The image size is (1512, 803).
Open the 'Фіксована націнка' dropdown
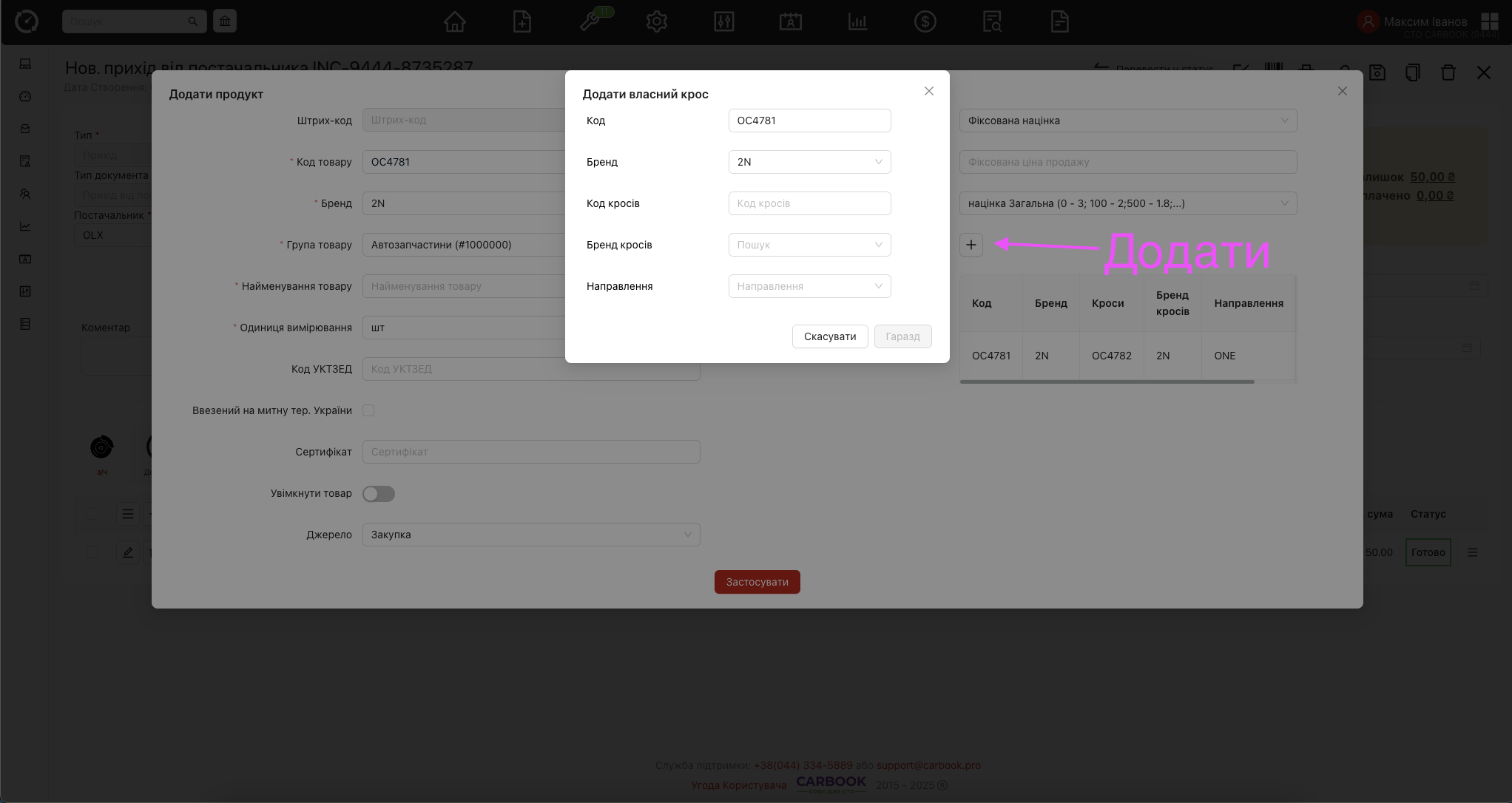[1127, 121]
